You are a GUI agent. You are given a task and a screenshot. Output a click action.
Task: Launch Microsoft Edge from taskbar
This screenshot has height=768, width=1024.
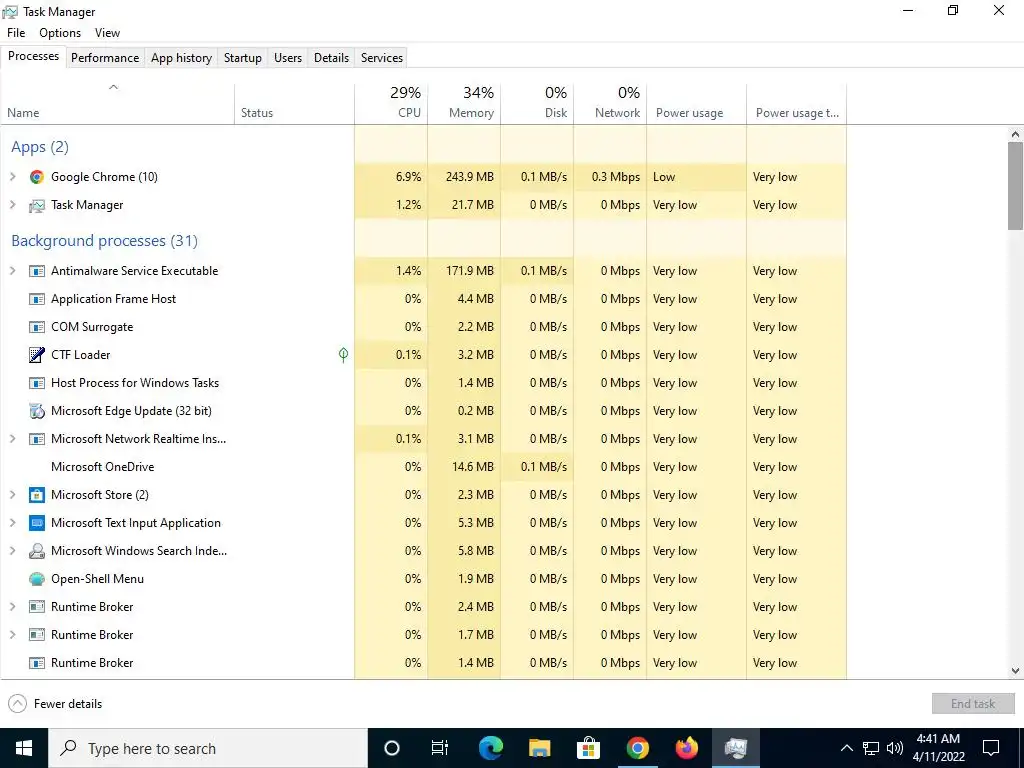(x=490, y=748)
